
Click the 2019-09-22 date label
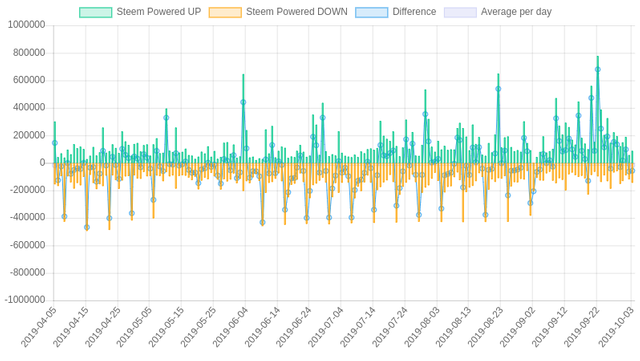pos(581,327)
